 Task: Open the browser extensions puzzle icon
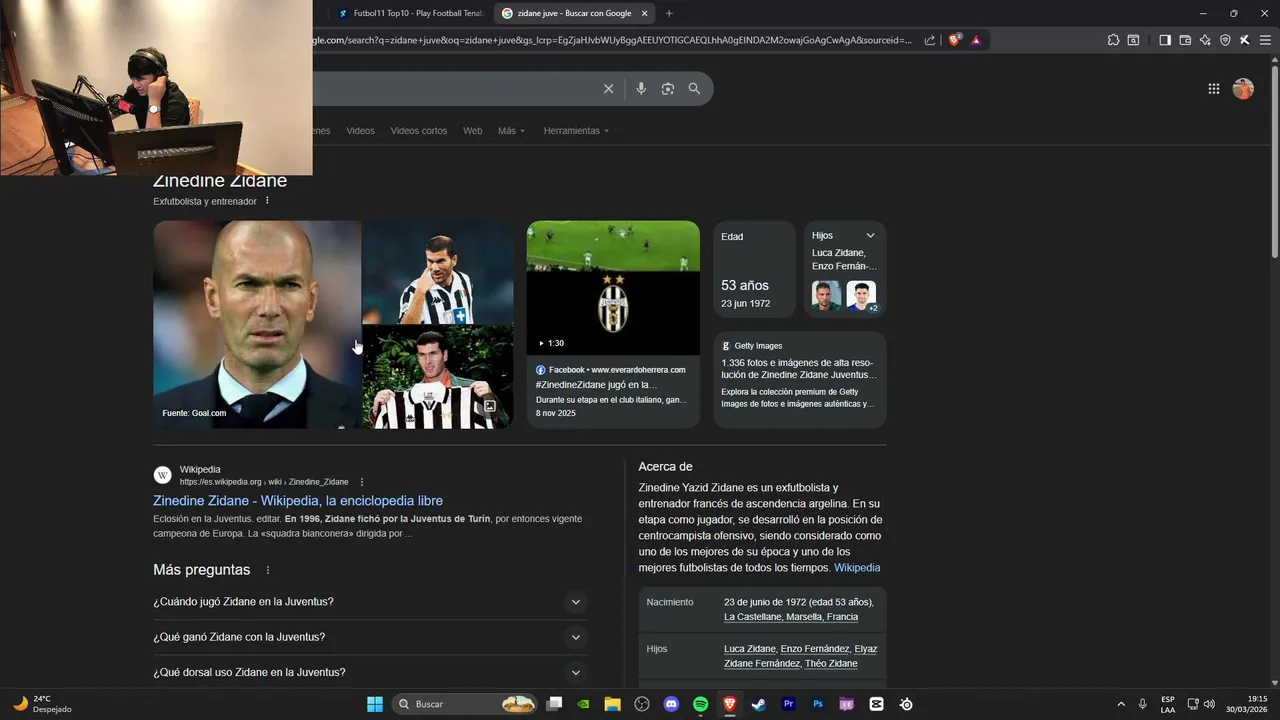(x=1113, y=40)
